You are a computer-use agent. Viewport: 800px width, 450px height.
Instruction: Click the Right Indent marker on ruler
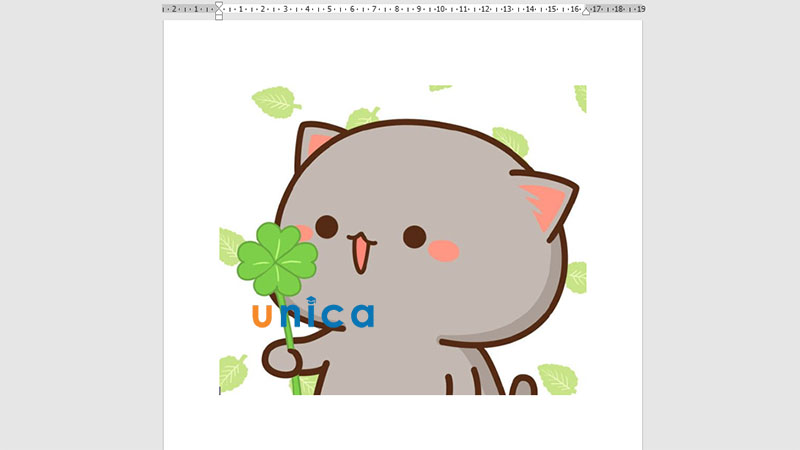click(586, 11)
